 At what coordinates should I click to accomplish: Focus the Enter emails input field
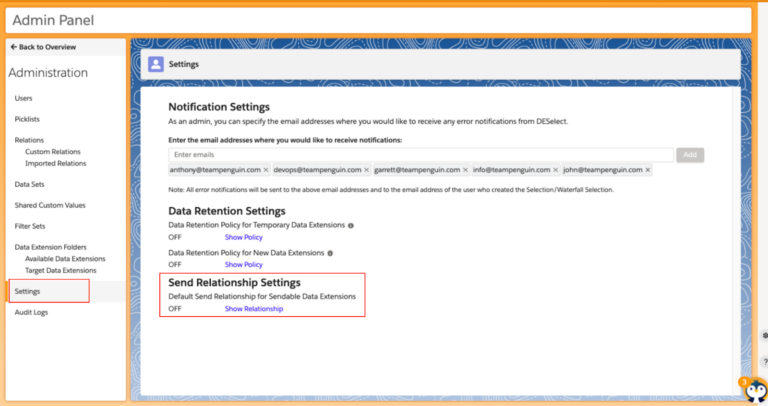(x=420, y=155)
